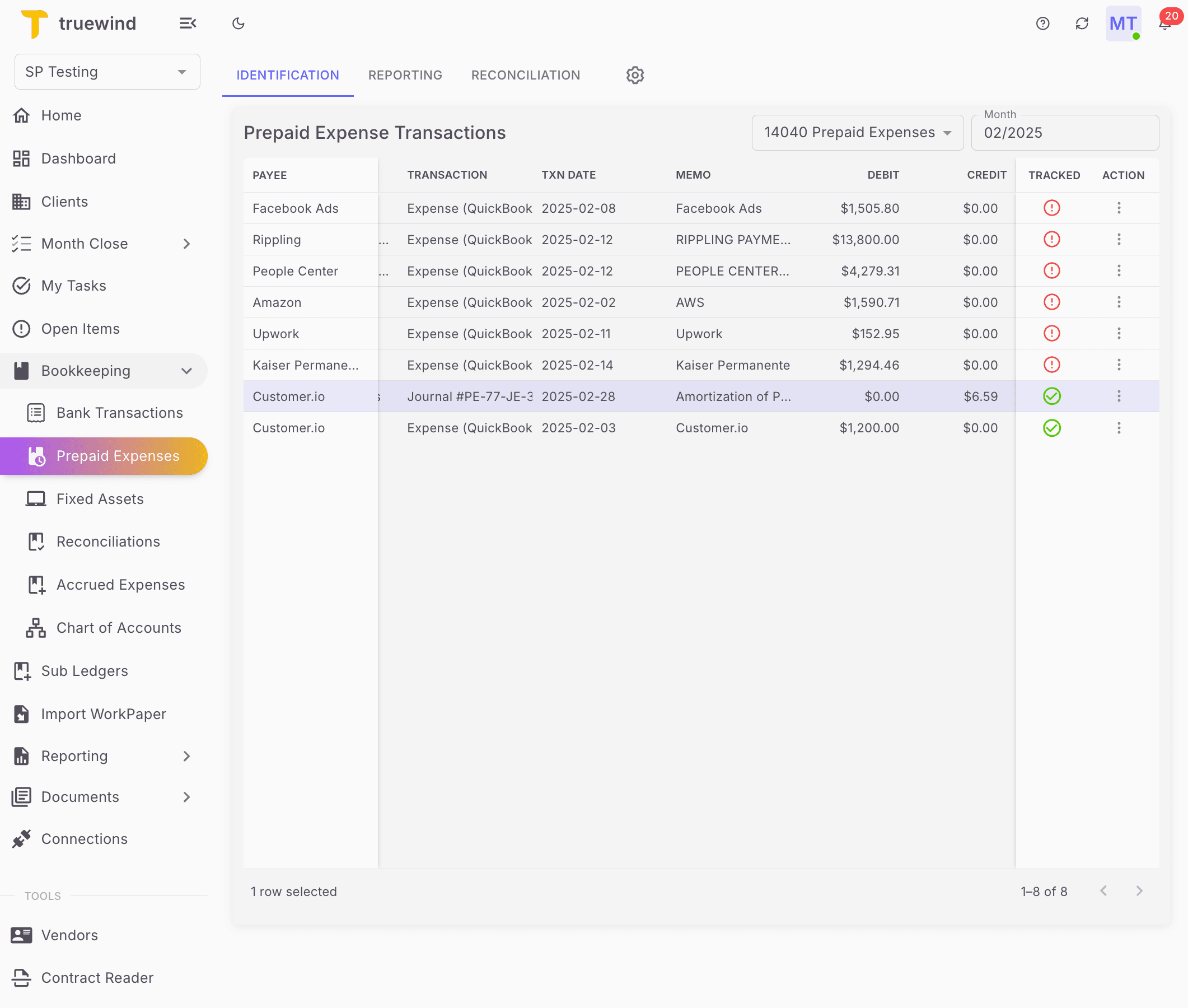Collapse the Bookkeeping section

click(187, 370)
